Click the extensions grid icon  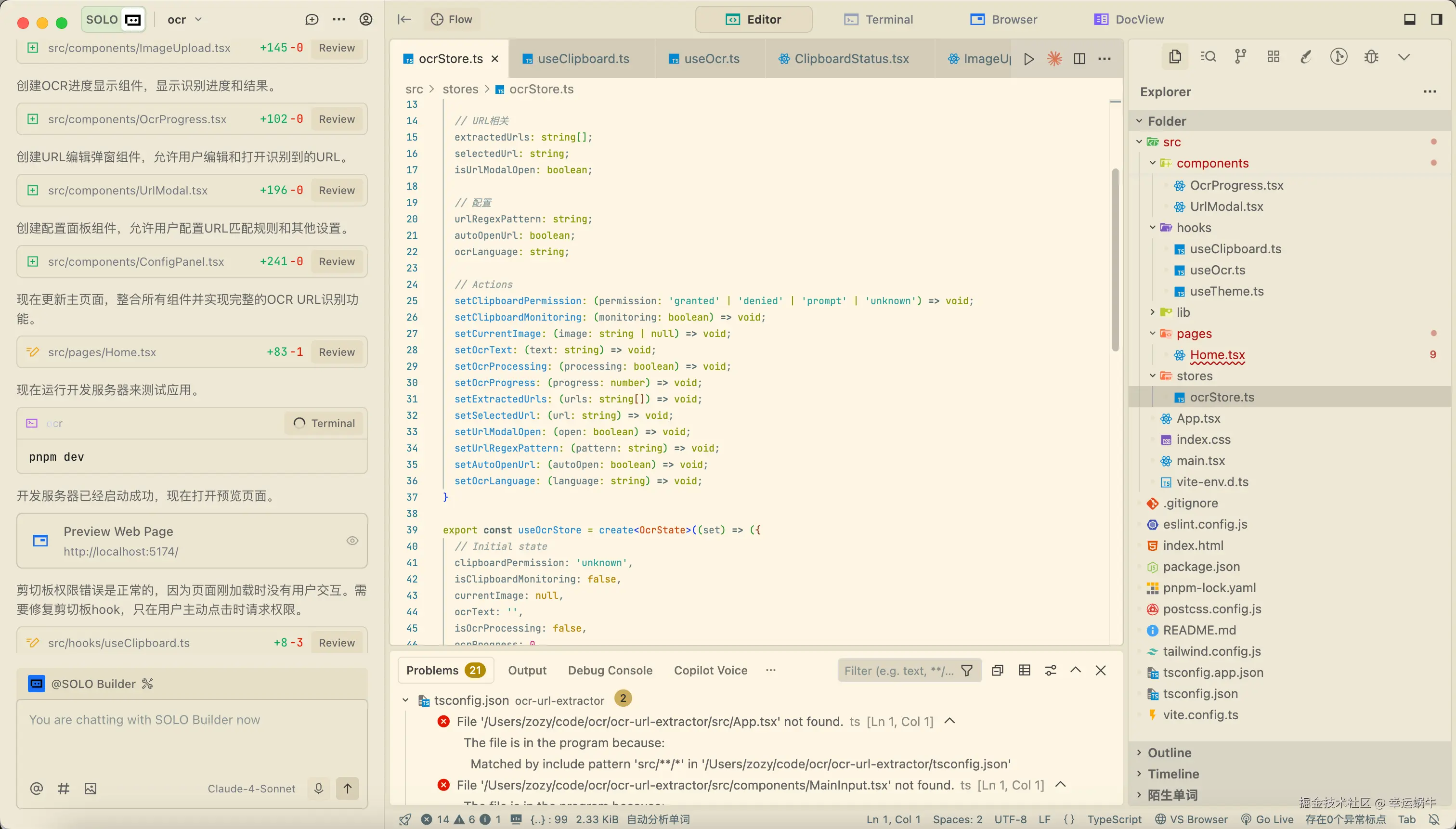coord(1273,56)
